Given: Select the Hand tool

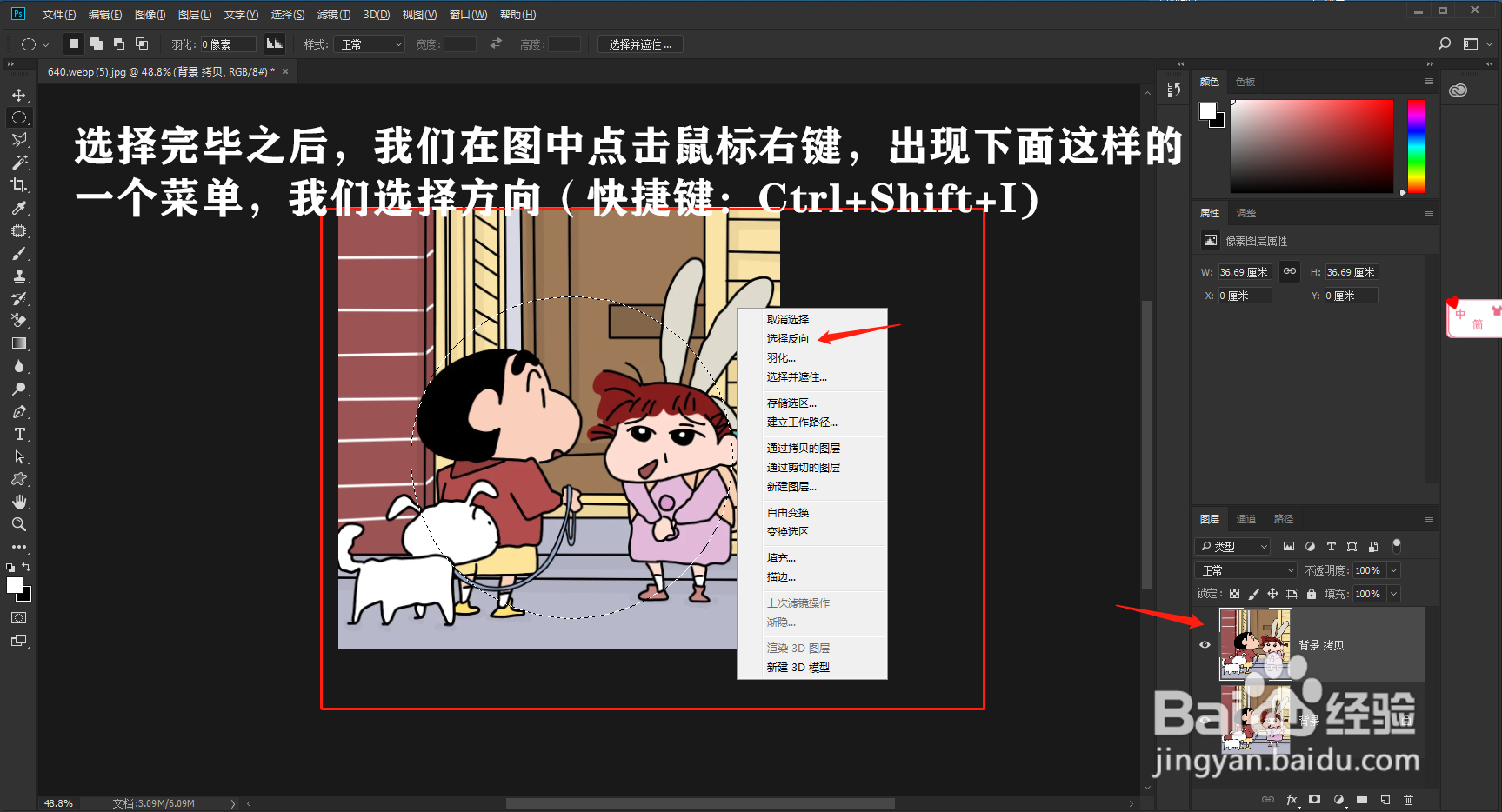Looking at the screenshot, I should (19, 503).
